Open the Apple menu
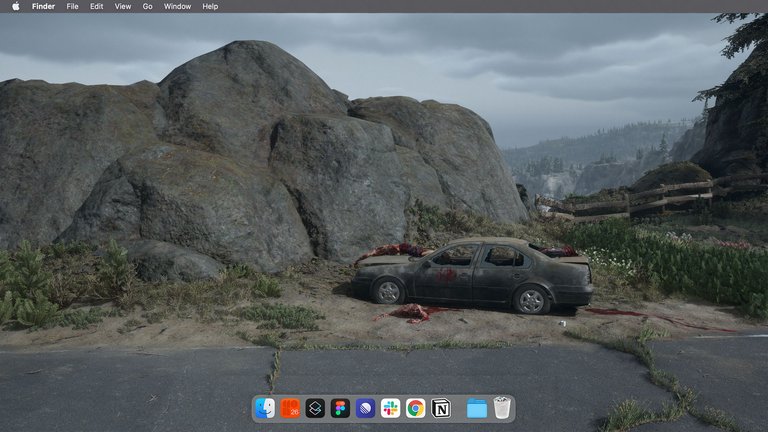Image resolution: width=768 pixels, height=432 pixels. tap(16, 6)
